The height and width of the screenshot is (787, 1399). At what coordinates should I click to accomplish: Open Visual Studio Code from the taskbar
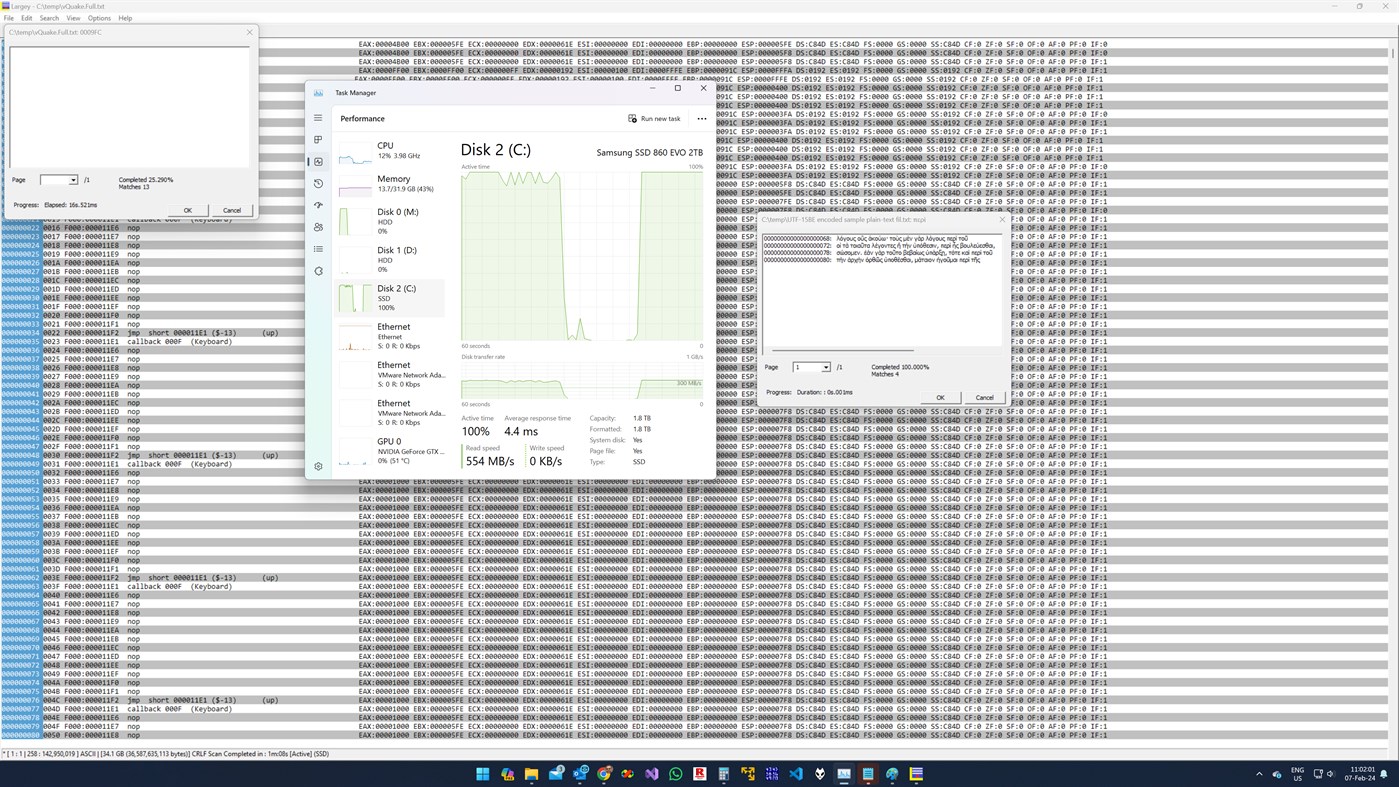[796, 774]
